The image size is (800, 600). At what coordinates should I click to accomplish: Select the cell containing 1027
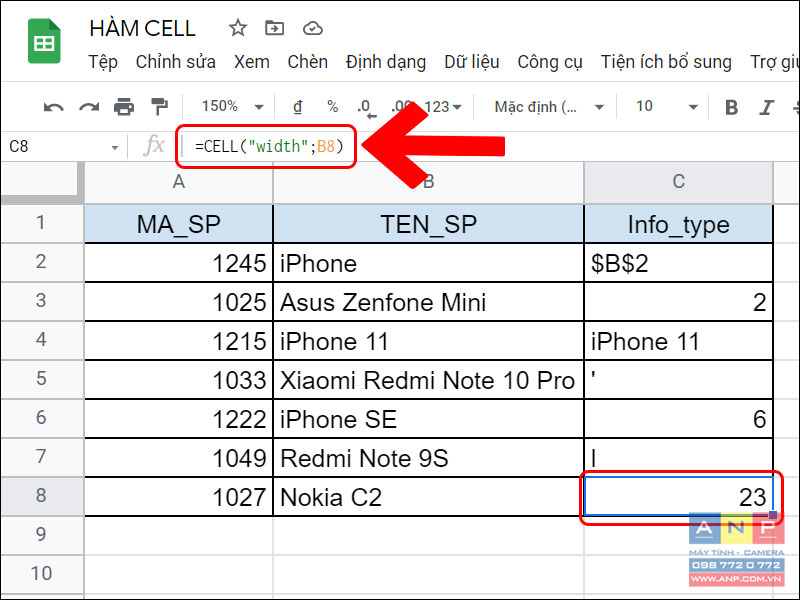pos(179,497)
